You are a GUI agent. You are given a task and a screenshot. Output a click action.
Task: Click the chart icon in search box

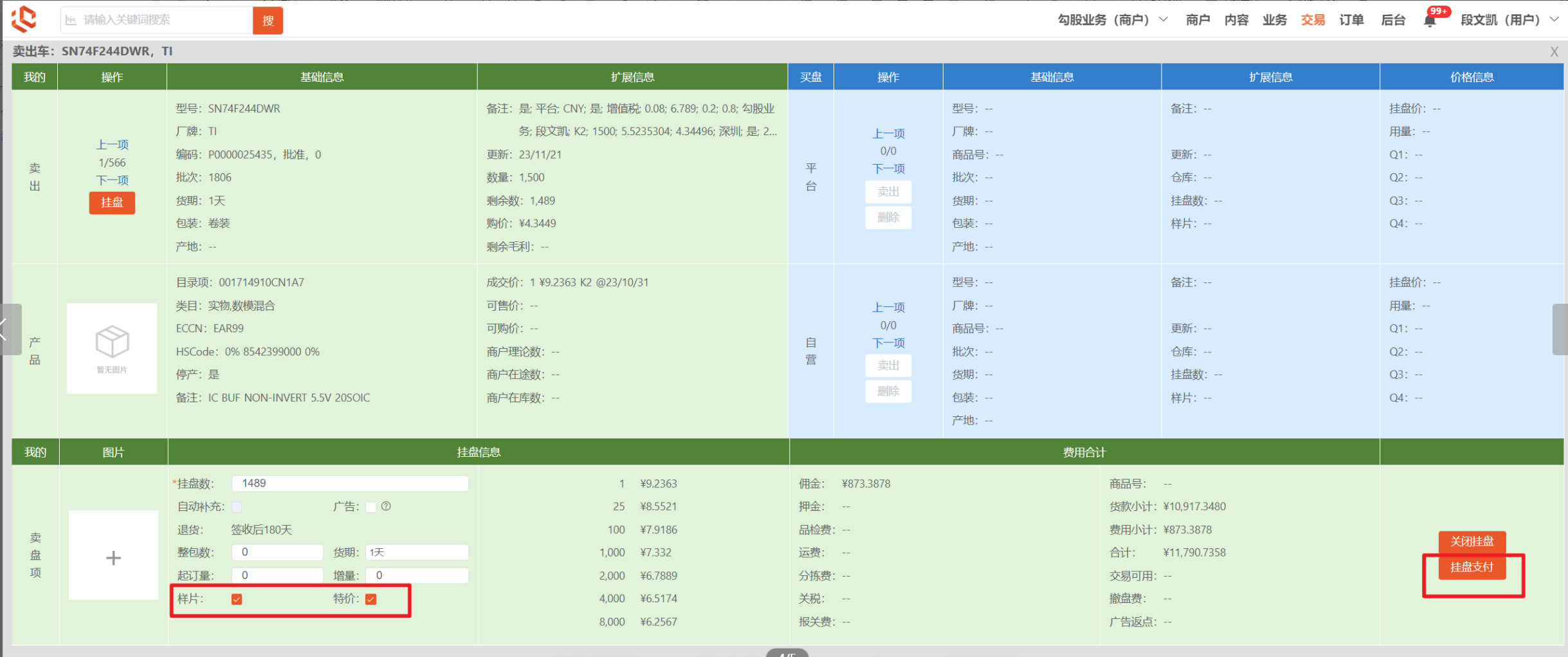pos(71,20)
